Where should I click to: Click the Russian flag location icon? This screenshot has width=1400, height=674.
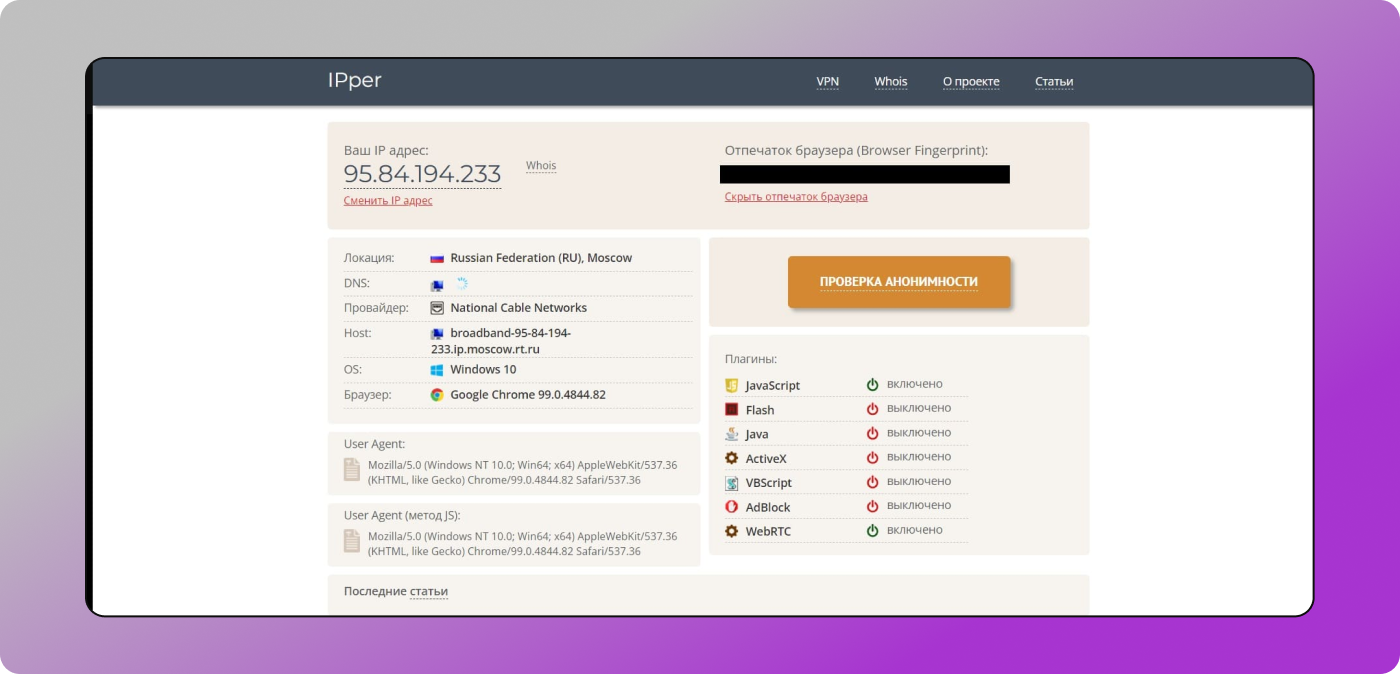coord(437,258)
